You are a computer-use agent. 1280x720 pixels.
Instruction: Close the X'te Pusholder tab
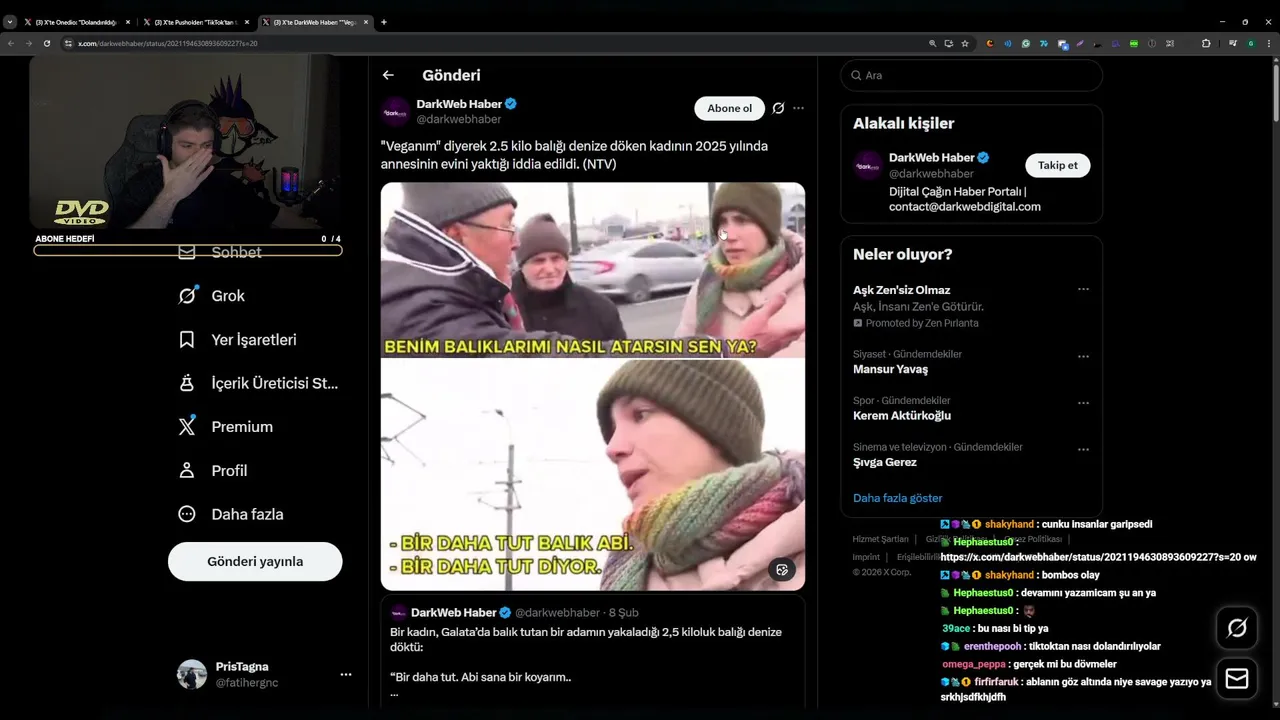point(247,22)
